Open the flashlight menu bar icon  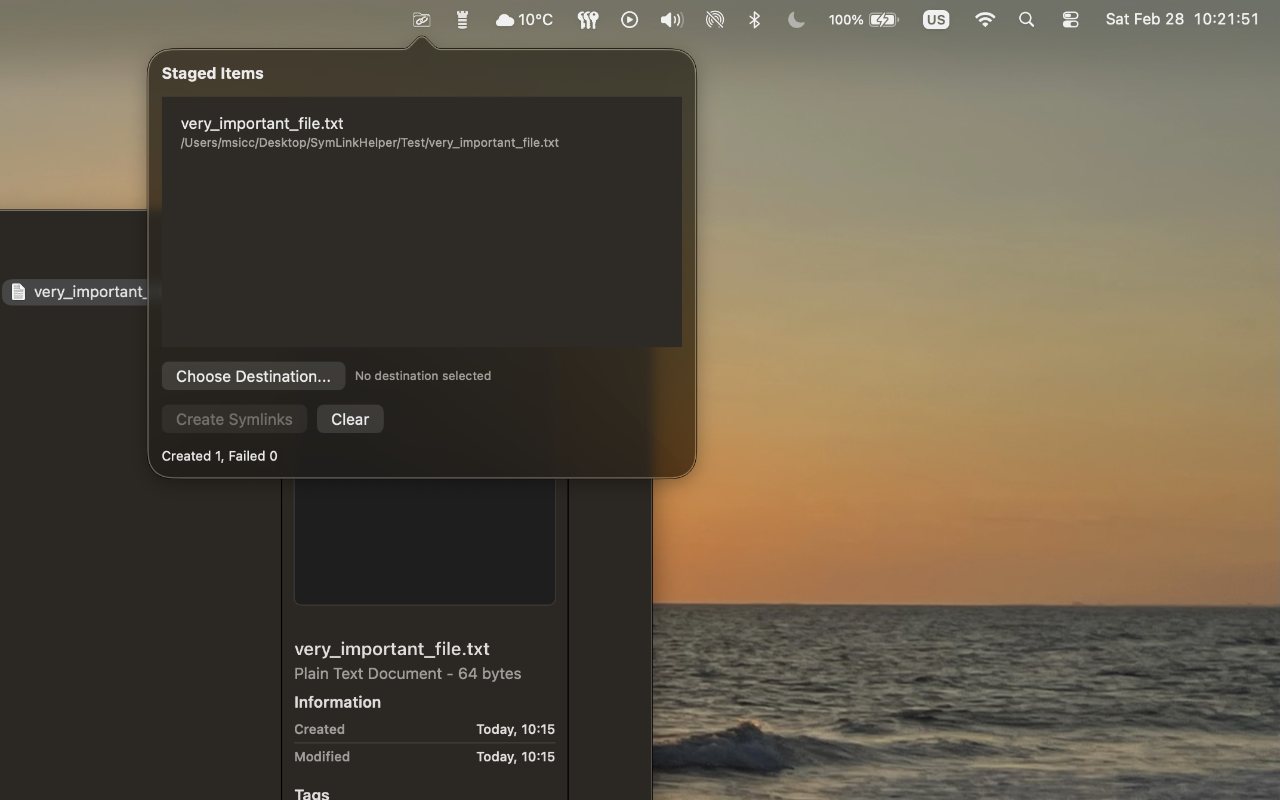461,19
